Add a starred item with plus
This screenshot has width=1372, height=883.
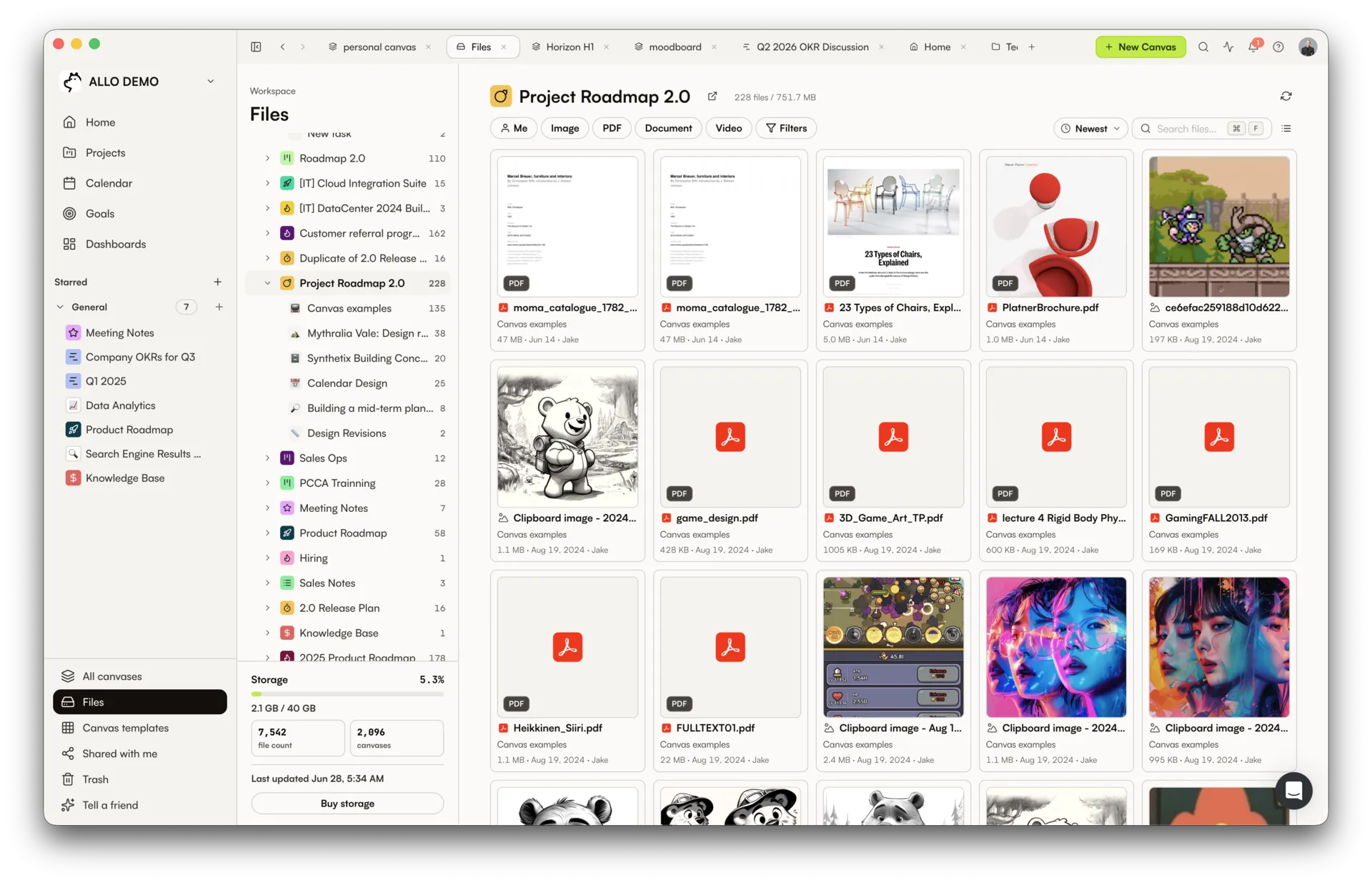pyautogui.click(x=218, y=282)
